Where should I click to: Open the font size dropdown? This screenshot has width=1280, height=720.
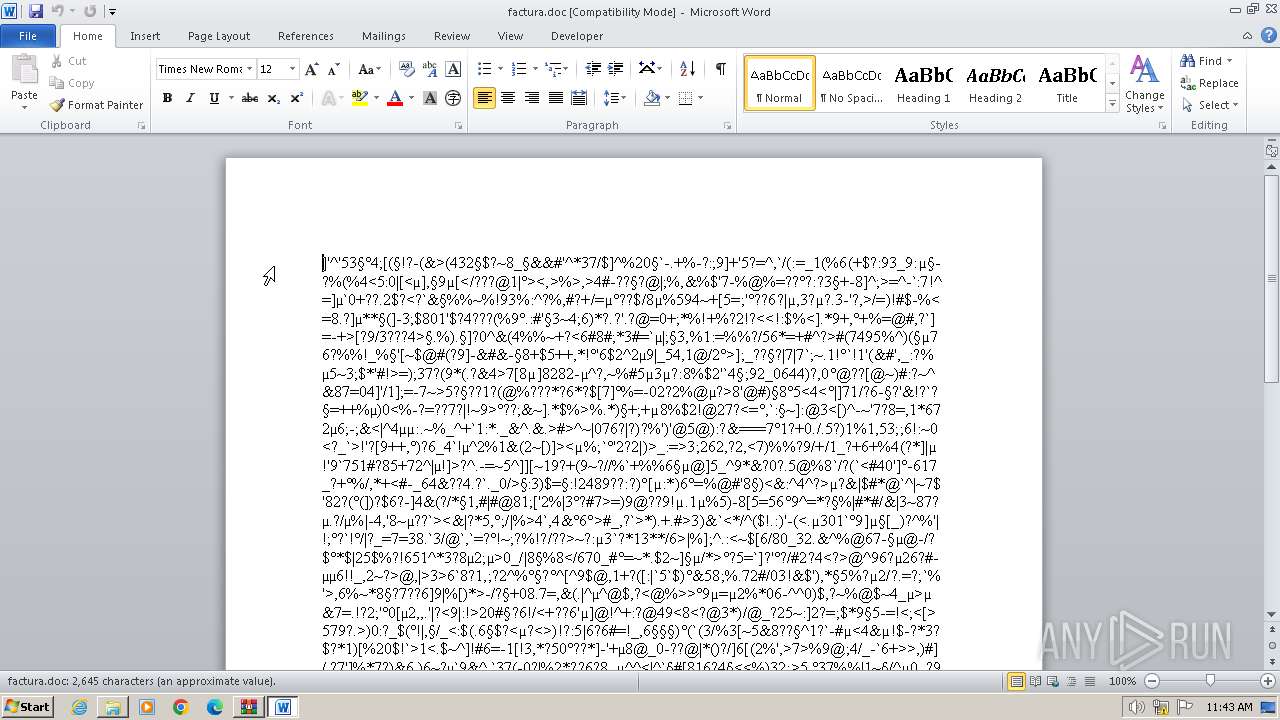pos(292,69)
